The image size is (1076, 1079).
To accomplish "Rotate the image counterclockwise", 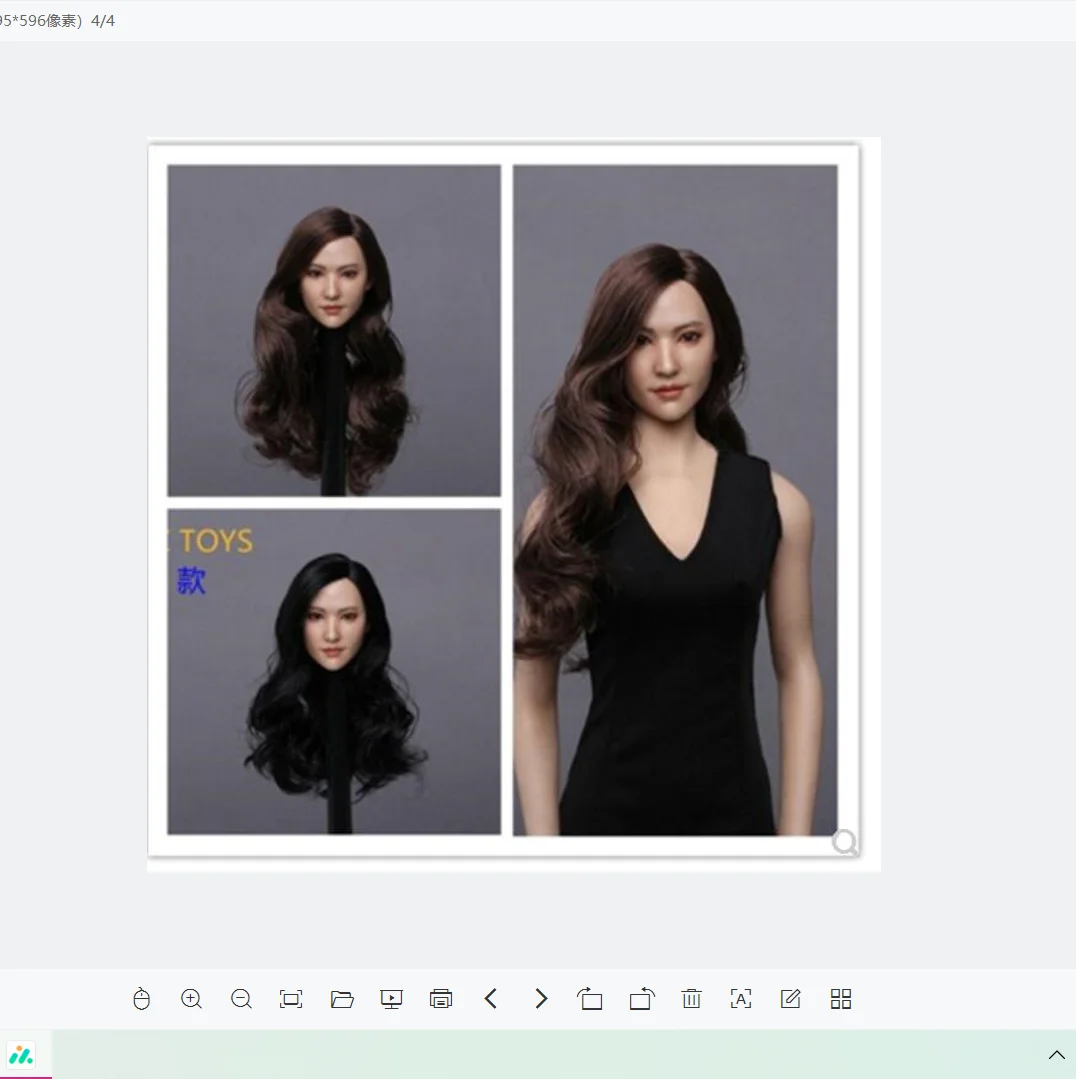I will 590,999.
